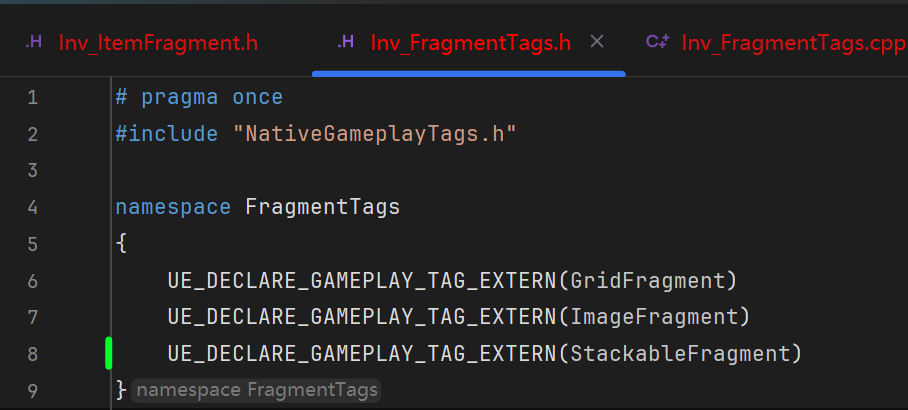This screenshot has height=410, width=908.
Task: Select the active Inv_FragmentTags.h tab label
Action: [x=470, y=43]
